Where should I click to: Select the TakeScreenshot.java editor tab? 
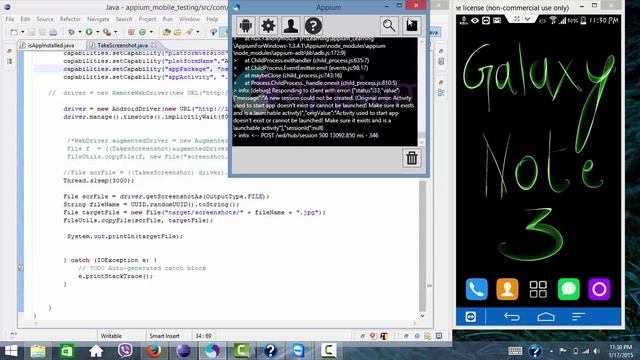(x=122, y=45)
